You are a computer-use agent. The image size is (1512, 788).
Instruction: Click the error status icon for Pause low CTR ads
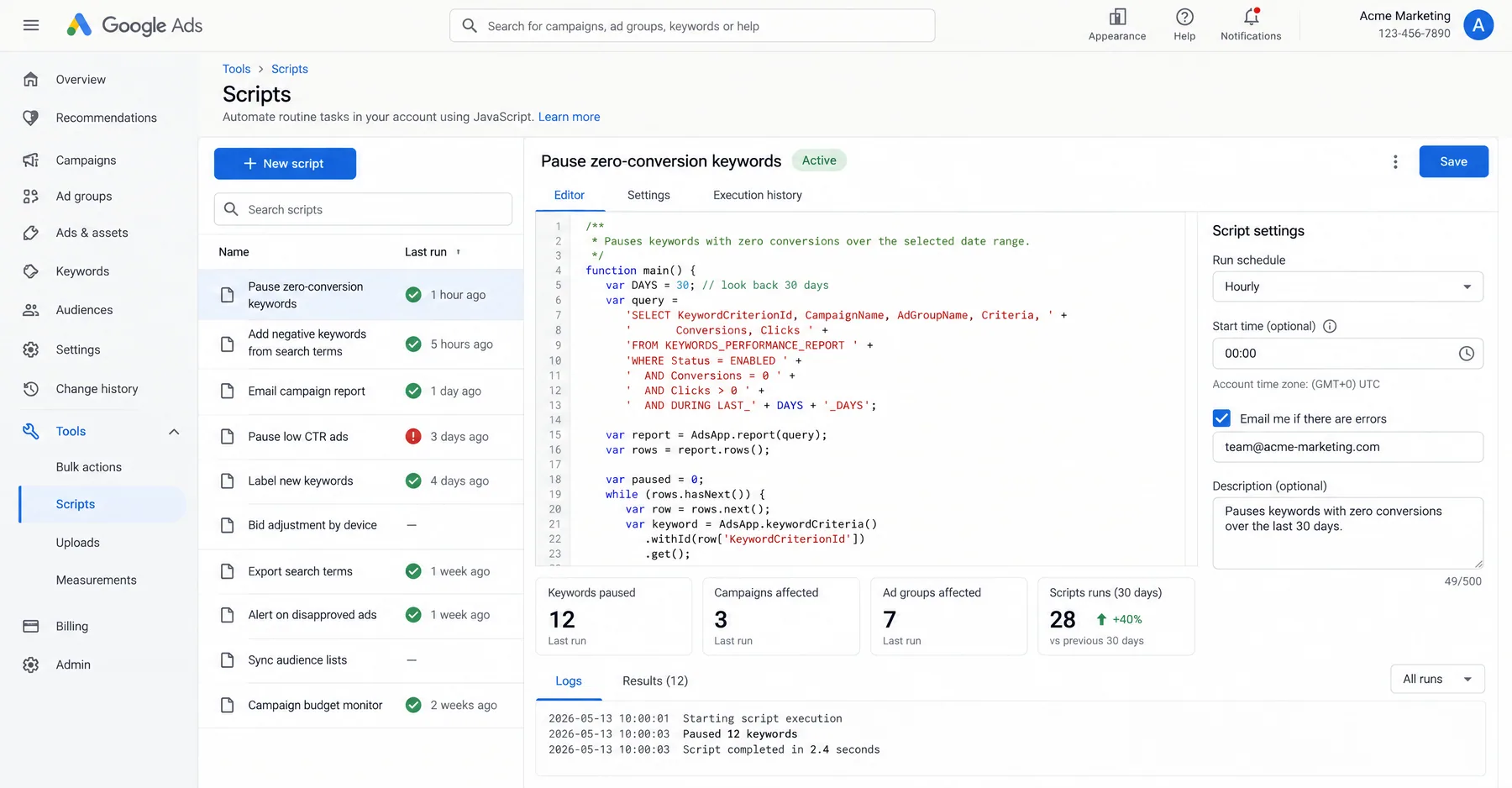tap(413, 436)
